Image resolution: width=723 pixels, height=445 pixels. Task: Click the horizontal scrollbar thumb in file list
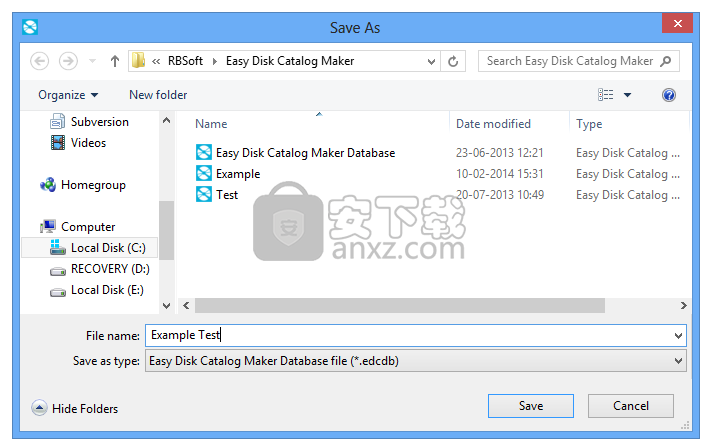coord(400,306)
